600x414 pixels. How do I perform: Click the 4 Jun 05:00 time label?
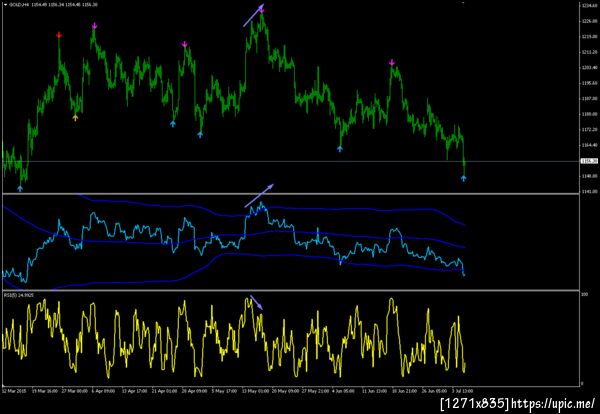tap(344, 391)
